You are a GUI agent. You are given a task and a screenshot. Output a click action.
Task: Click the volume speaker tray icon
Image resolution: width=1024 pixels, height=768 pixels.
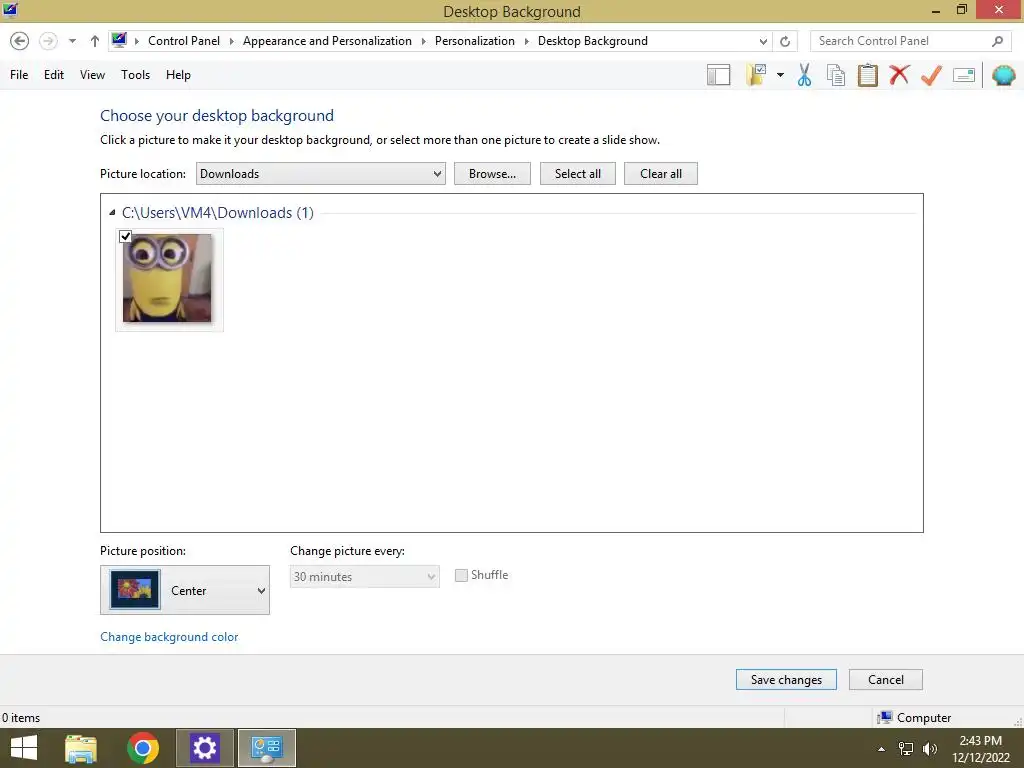(930, 749)
